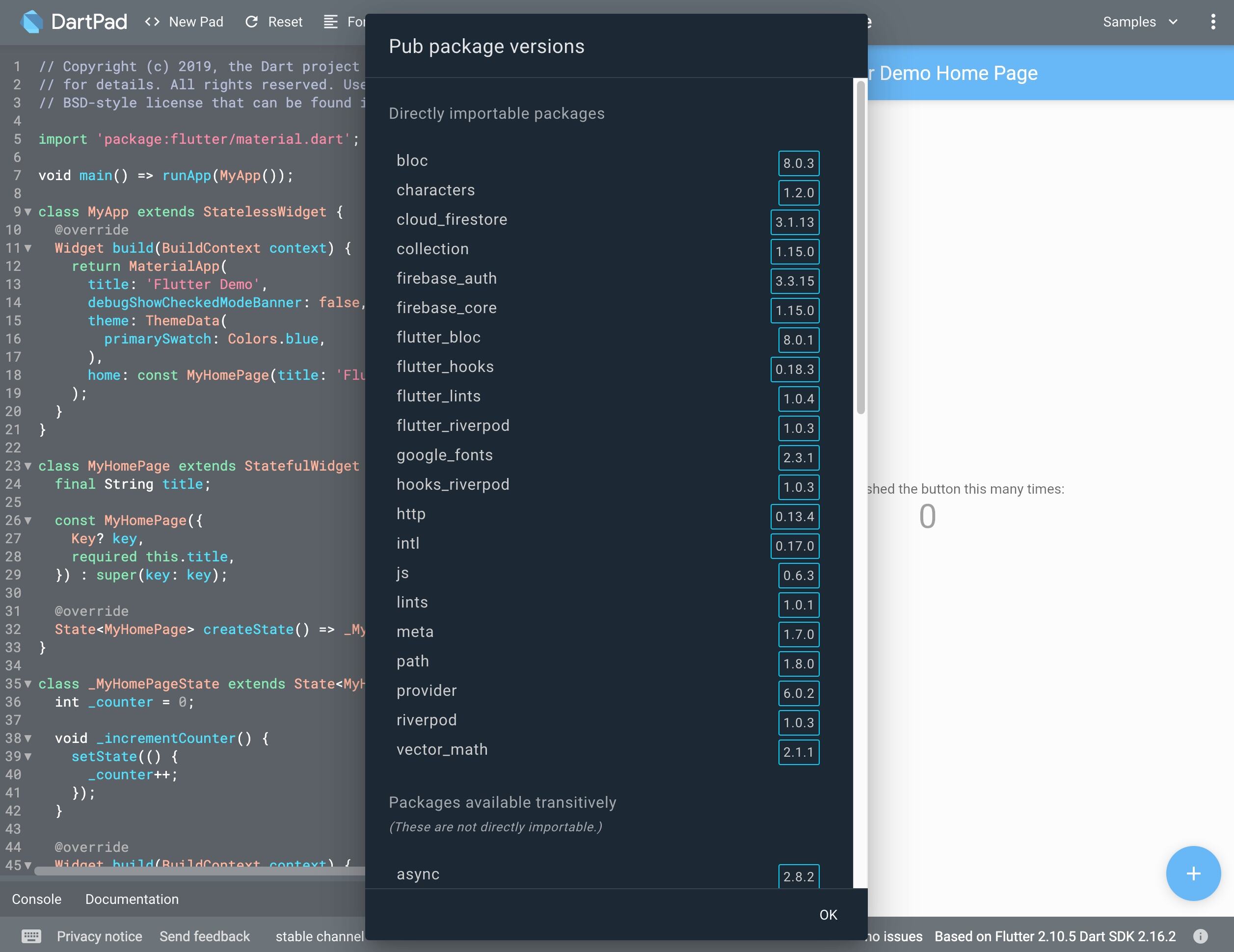Click the hooks_riverpod package name
The width and height of the screenshot is (1234, 952).
click(453, 484)
